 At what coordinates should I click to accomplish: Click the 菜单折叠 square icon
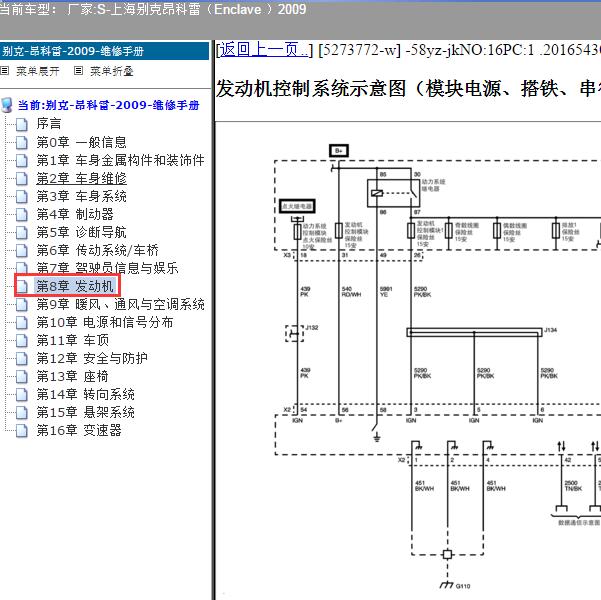(79, 71)
